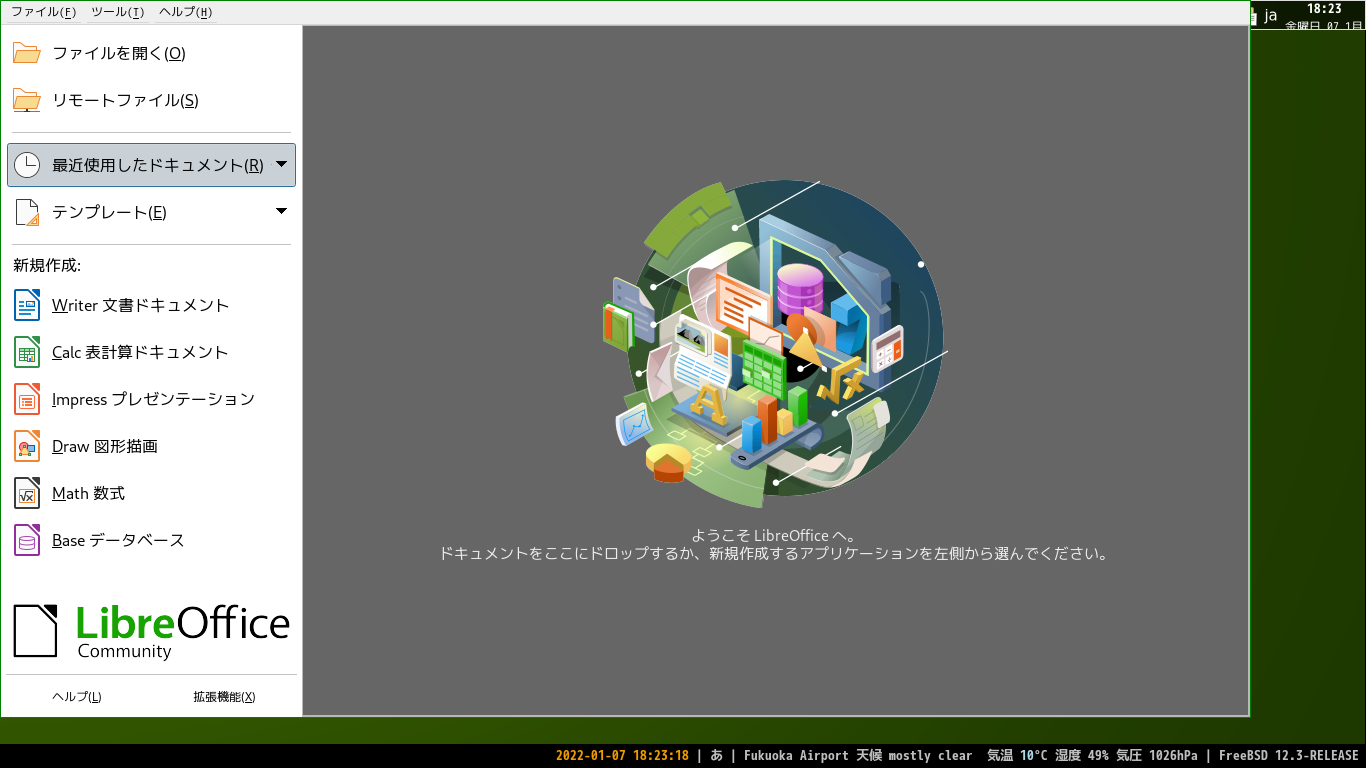Expand the テンプレート dropdown arrow

281,211
